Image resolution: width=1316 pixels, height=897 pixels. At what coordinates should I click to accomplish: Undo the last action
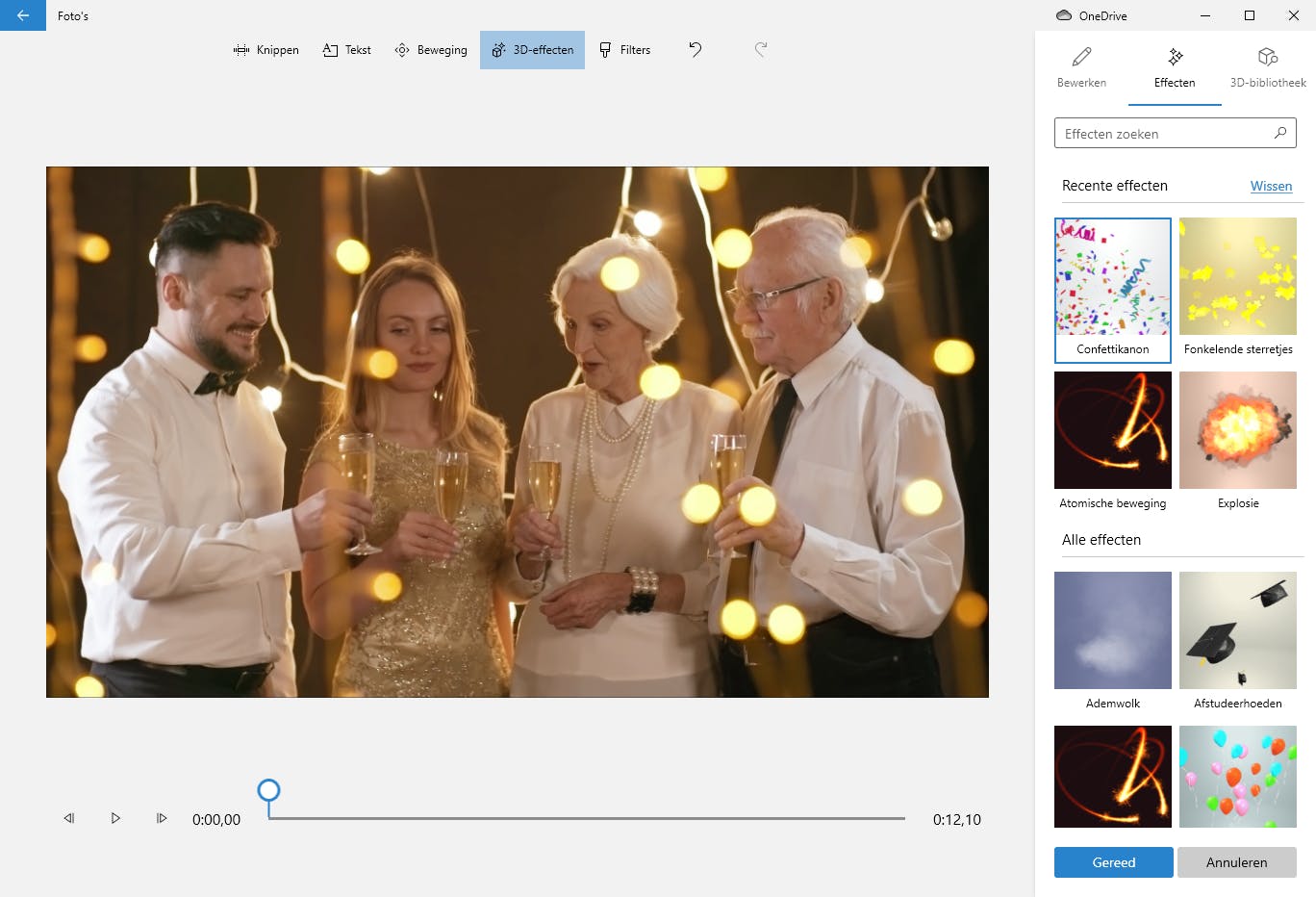pyautogui.click(x=696, y=50)
